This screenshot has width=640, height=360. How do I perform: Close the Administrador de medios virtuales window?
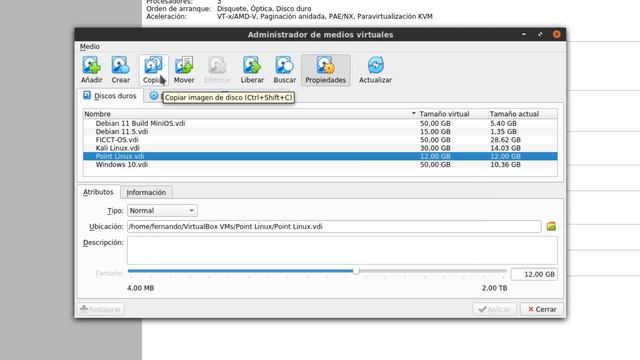(x=556, y=34)
